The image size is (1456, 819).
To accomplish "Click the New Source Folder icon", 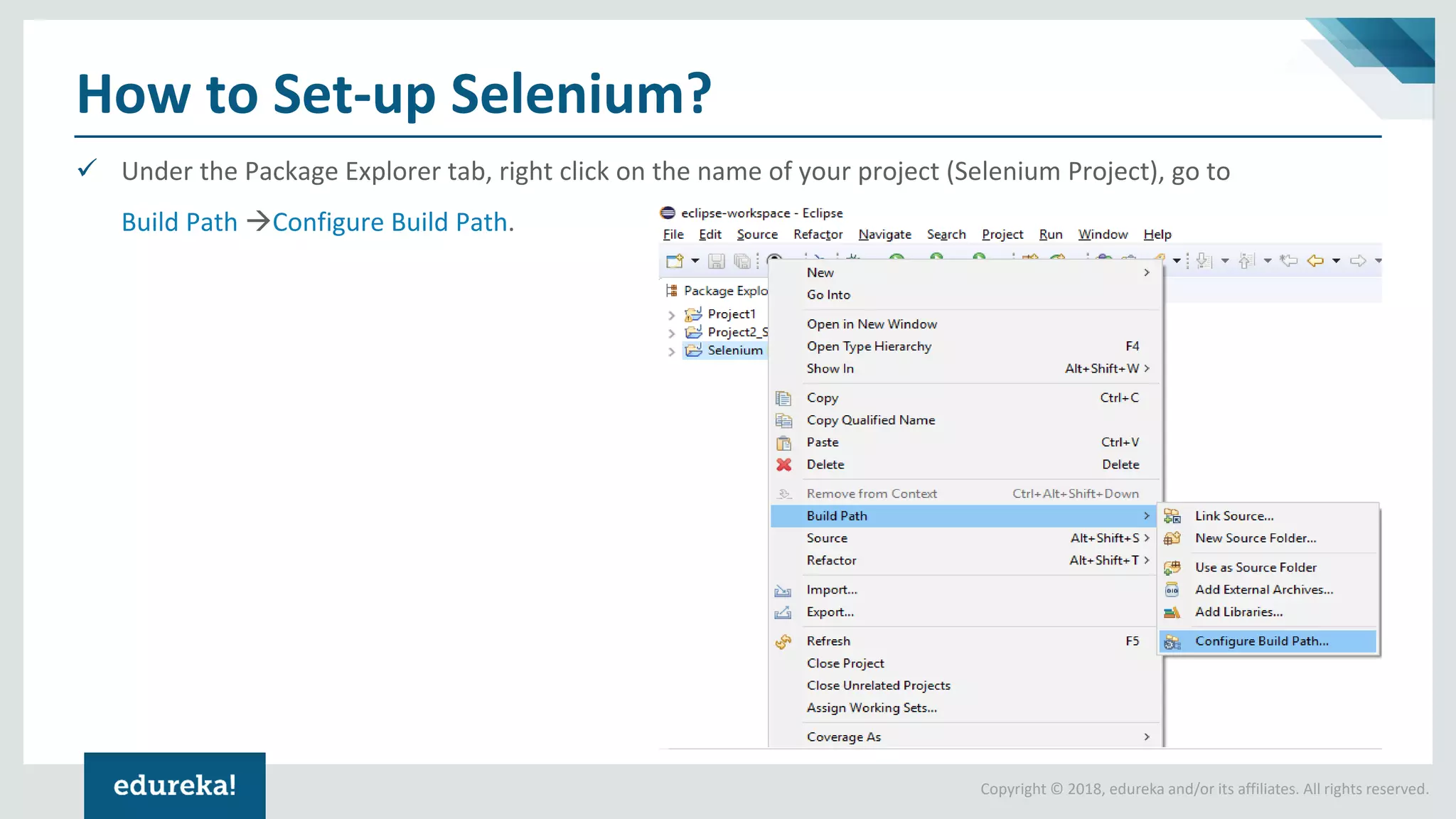I will pos(1172,538).
